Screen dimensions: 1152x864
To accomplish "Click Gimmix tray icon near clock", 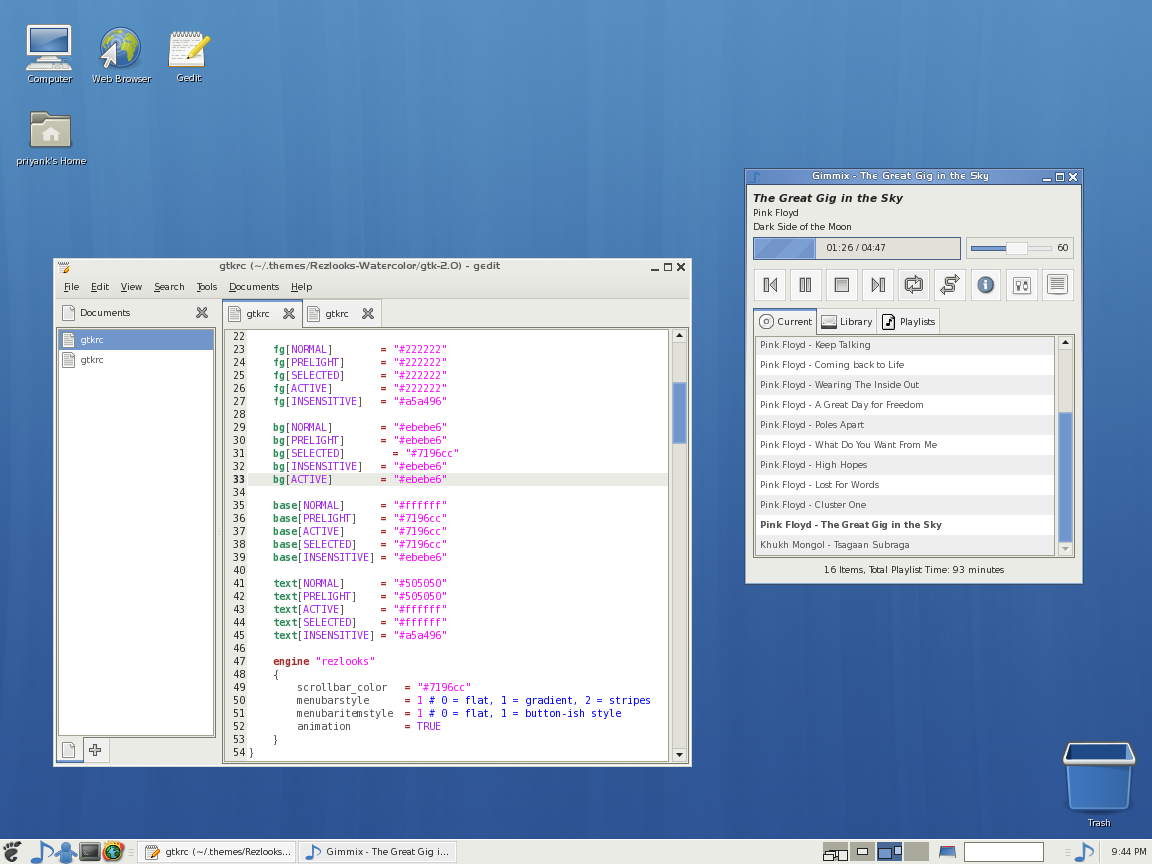I will point(1084,852).
